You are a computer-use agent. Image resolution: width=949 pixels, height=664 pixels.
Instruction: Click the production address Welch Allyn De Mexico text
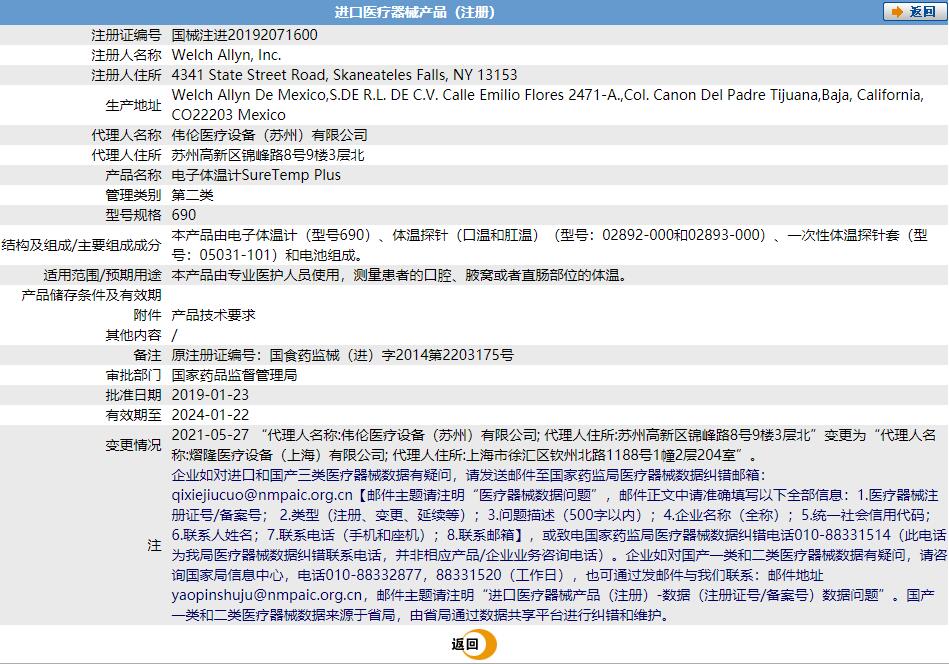point(547,105)
